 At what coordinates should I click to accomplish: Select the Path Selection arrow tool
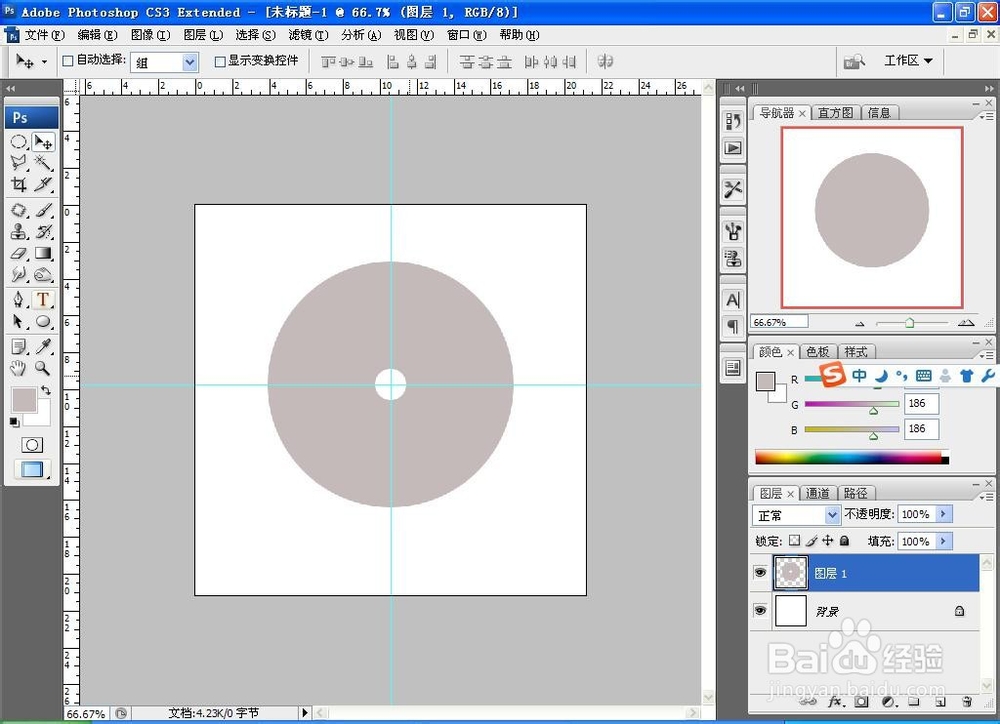pyautogui.click(x=18, y=321)
